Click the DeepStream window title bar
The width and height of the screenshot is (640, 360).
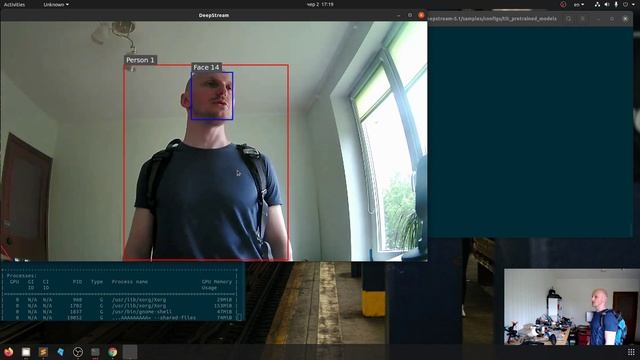(x=213, y=15)
